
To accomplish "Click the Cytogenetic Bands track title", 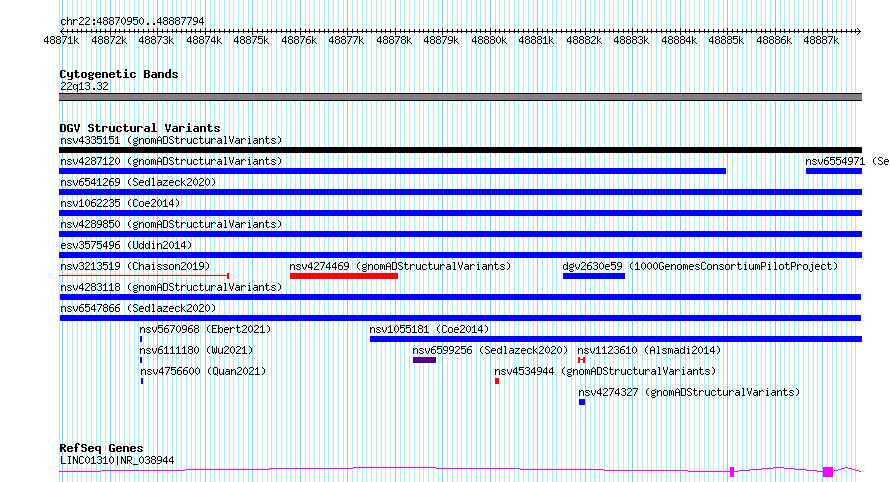I will [x=119, y=74].
